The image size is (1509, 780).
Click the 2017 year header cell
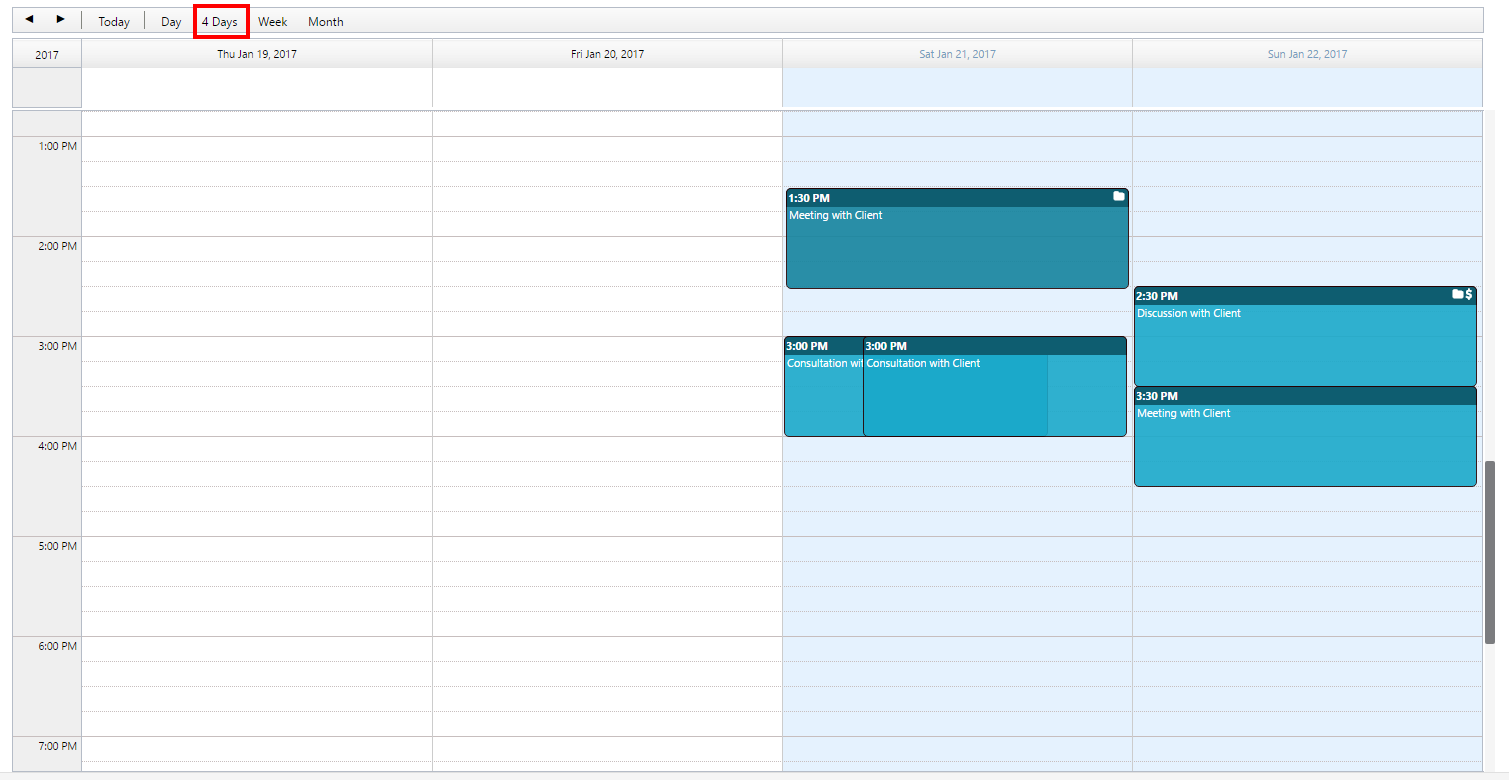point(47,54)
